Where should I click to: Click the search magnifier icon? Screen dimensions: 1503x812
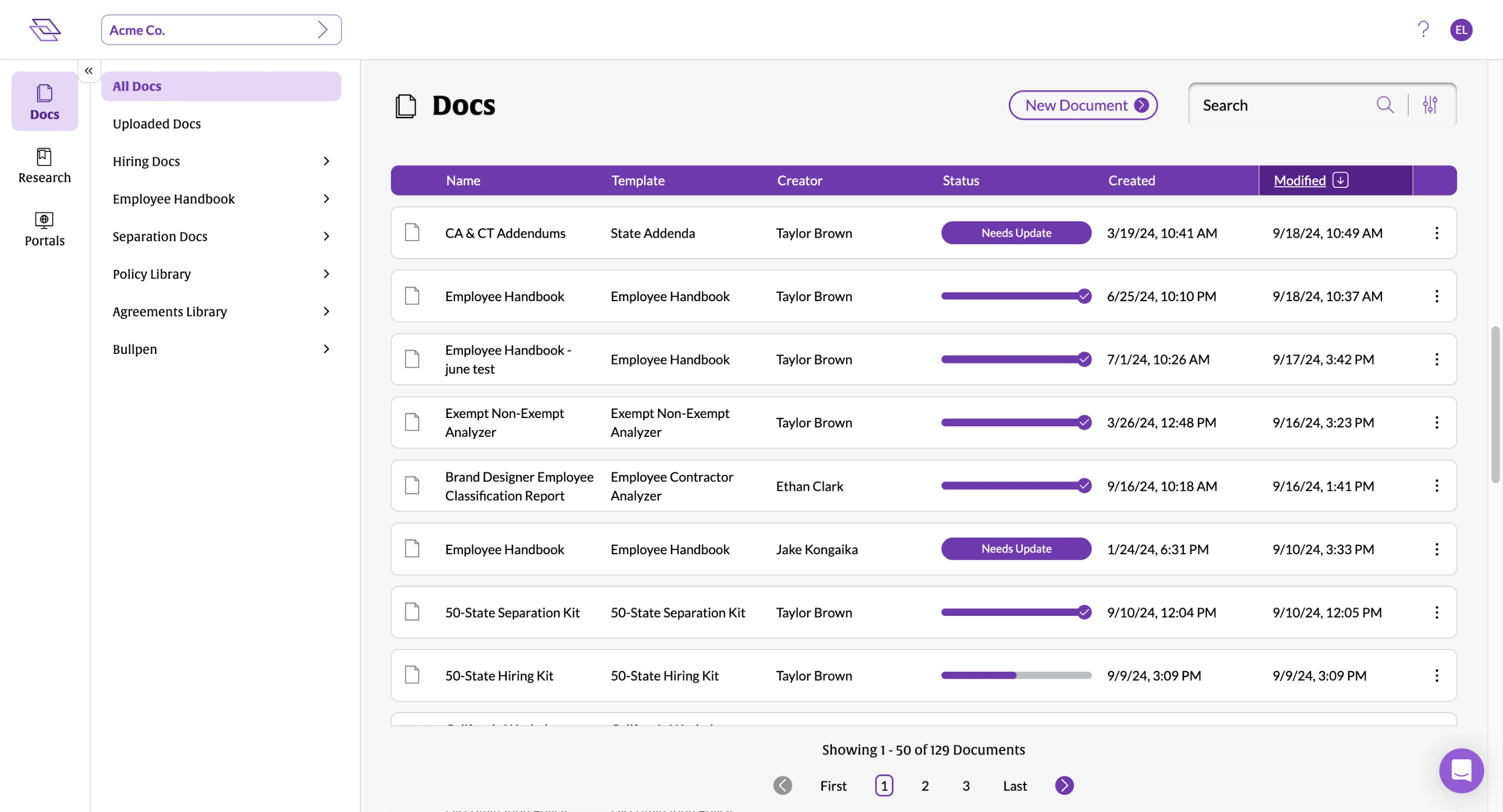1385,105
